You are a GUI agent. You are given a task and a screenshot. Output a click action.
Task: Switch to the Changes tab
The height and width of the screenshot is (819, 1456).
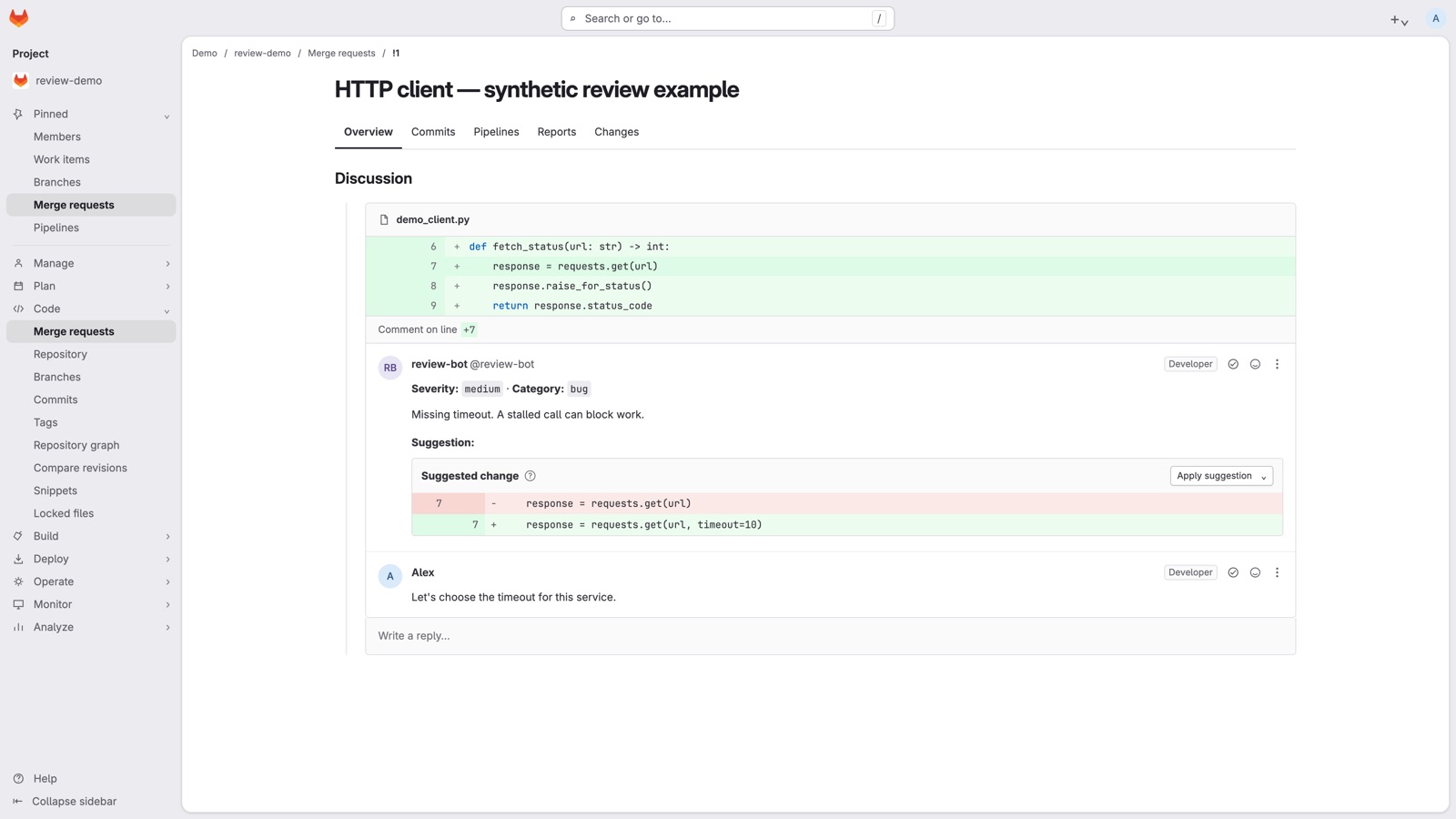pyautogui.click(x=616, y=132)
